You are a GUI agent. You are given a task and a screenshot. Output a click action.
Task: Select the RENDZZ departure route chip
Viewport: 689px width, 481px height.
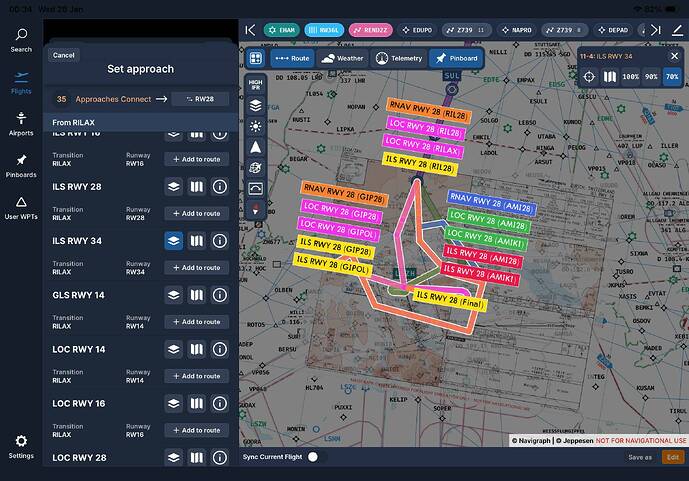[x=370, y=30]
